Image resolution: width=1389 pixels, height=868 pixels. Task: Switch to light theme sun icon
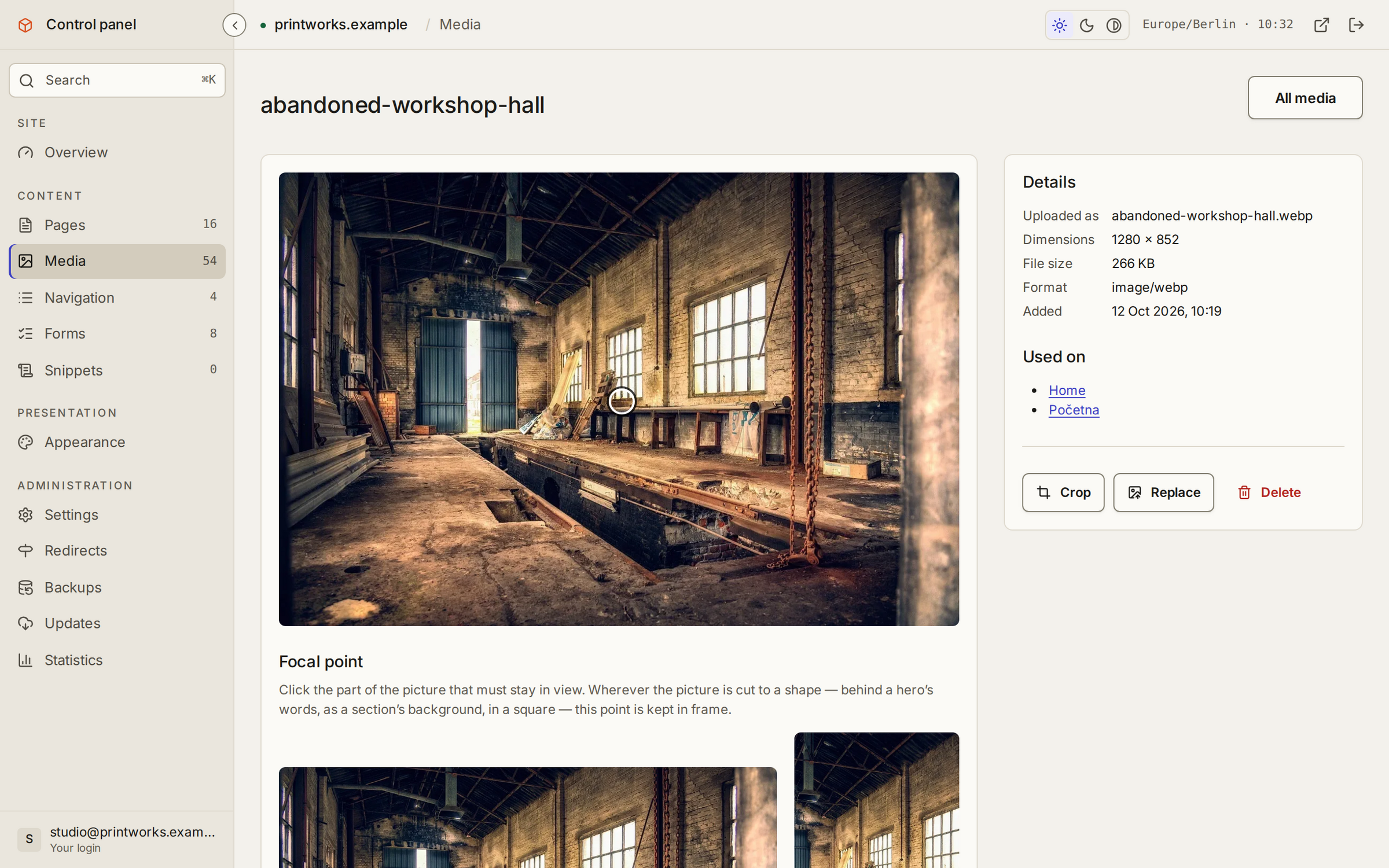point(1060,25)
